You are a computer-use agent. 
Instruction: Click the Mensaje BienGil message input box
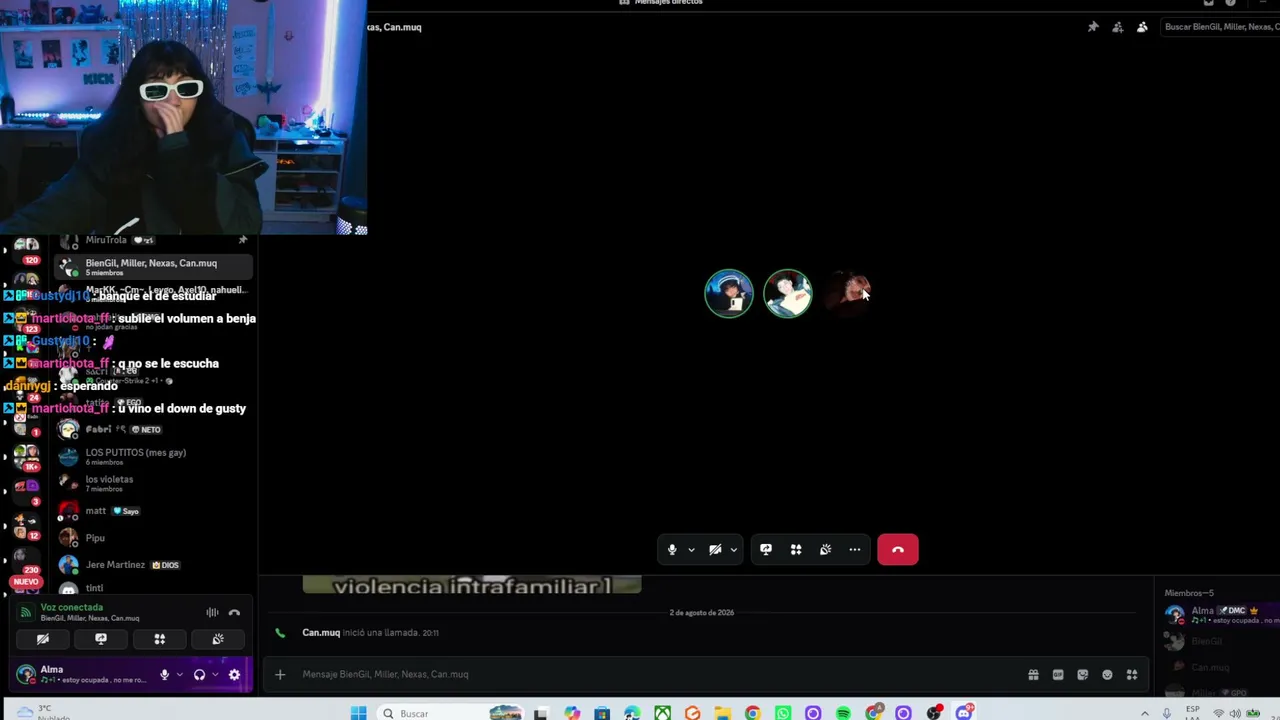[x=660, y=675]
